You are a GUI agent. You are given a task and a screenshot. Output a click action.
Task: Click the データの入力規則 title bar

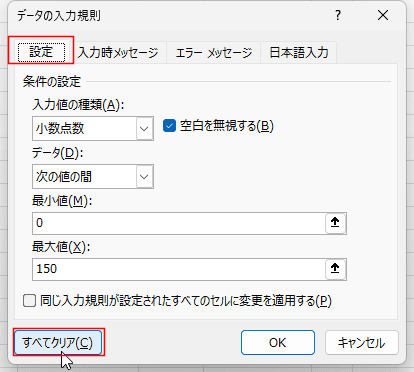click(167, 15)
